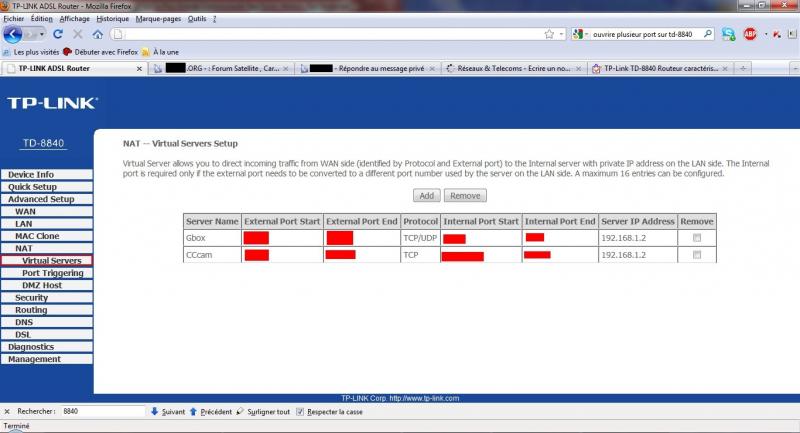
Task: Open the URL bar history dropdown
Action: tap(562, 34)
